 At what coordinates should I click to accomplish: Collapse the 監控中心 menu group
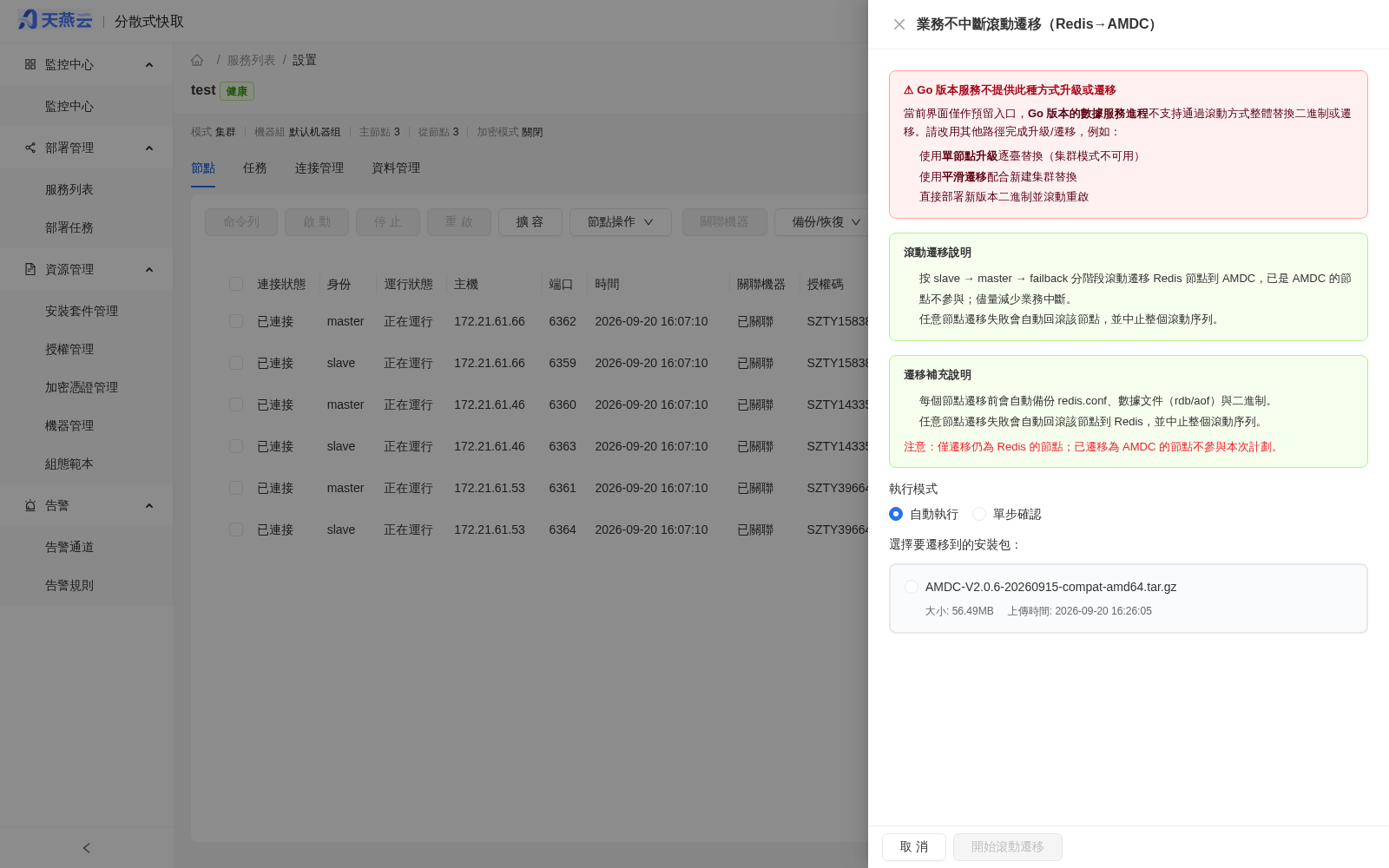149,64
